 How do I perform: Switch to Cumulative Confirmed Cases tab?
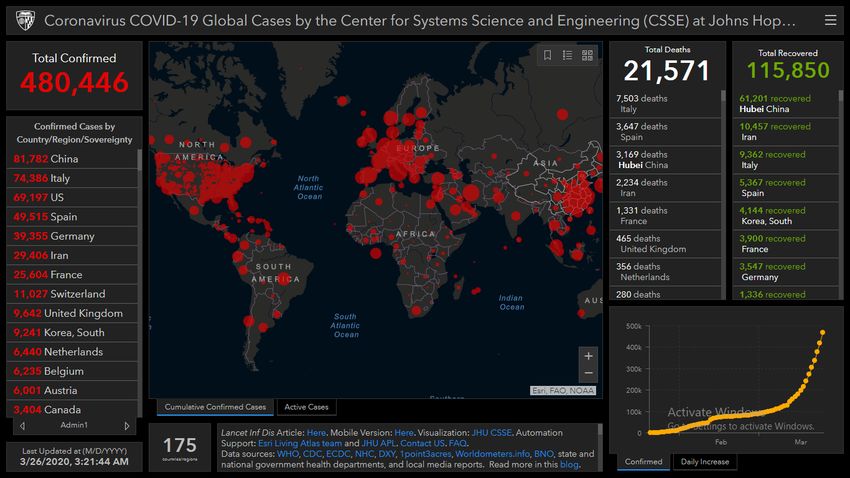pos(215,407)
